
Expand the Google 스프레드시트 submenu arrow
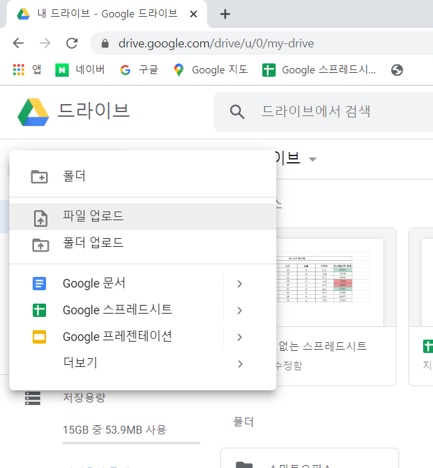(240, 310)
